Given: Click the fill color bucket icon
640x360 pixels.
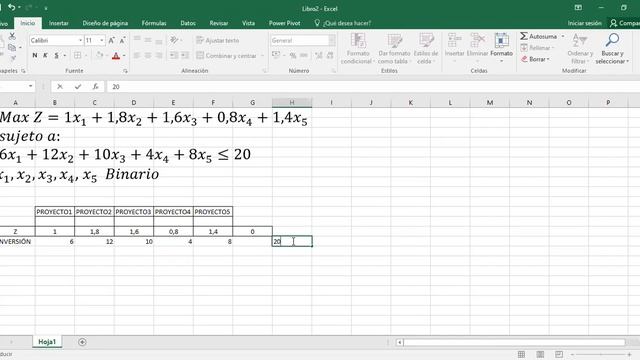Looking at the screenshot, I should (x=99, y=55).
